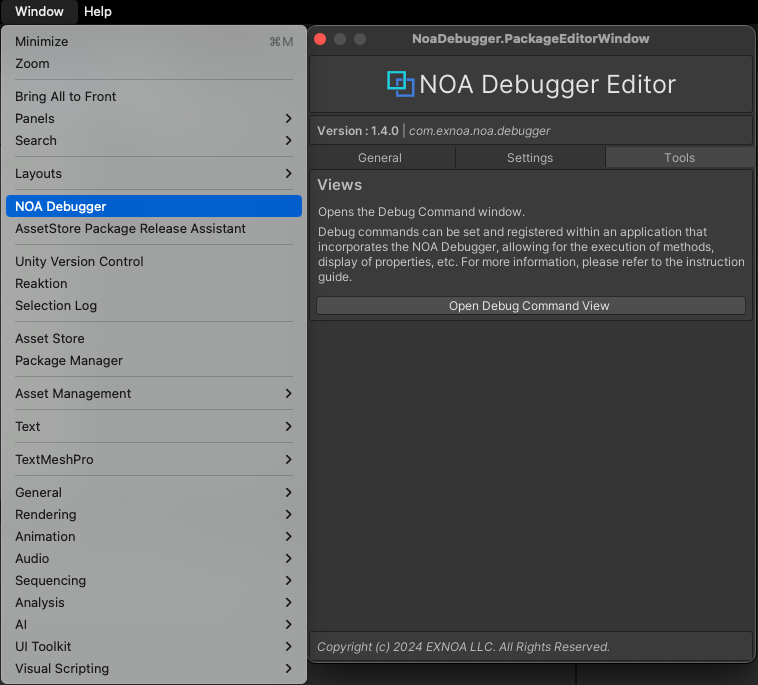The height and width of the screenshot is (685, 758).
Task: Click 'Opens the Debug Command window.' text
Action: coord(421,212)
